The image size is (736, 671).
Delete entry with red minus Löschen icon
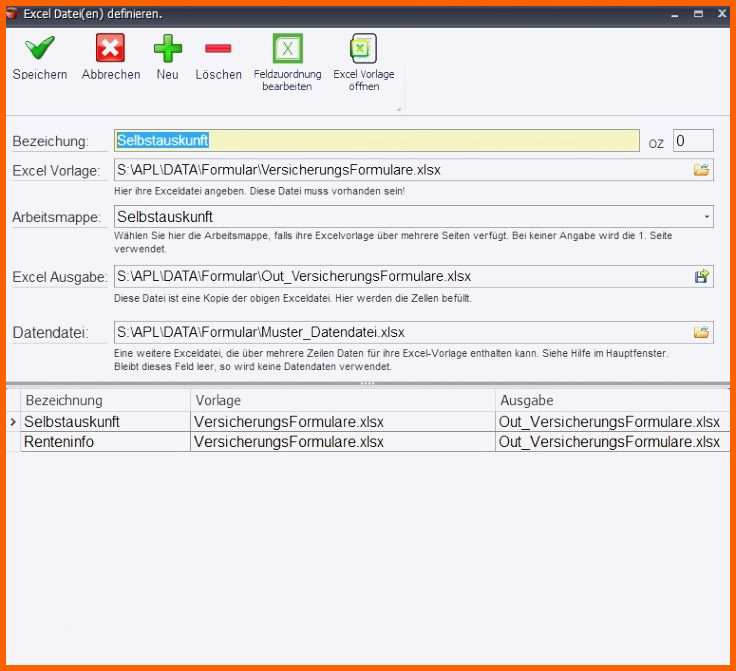pyautogui.click(x=218, y=48)
